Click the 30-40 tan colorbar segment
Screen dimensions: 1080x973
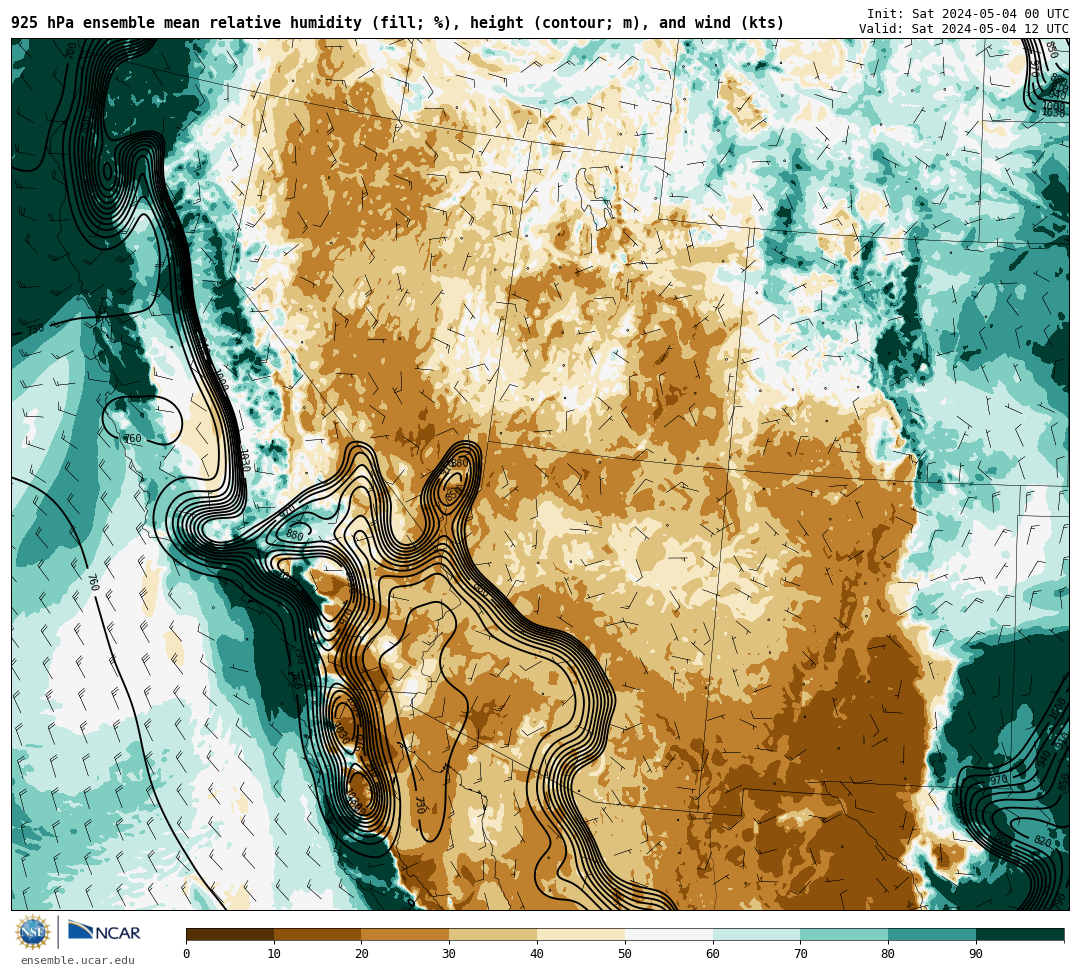click(493, 934)
